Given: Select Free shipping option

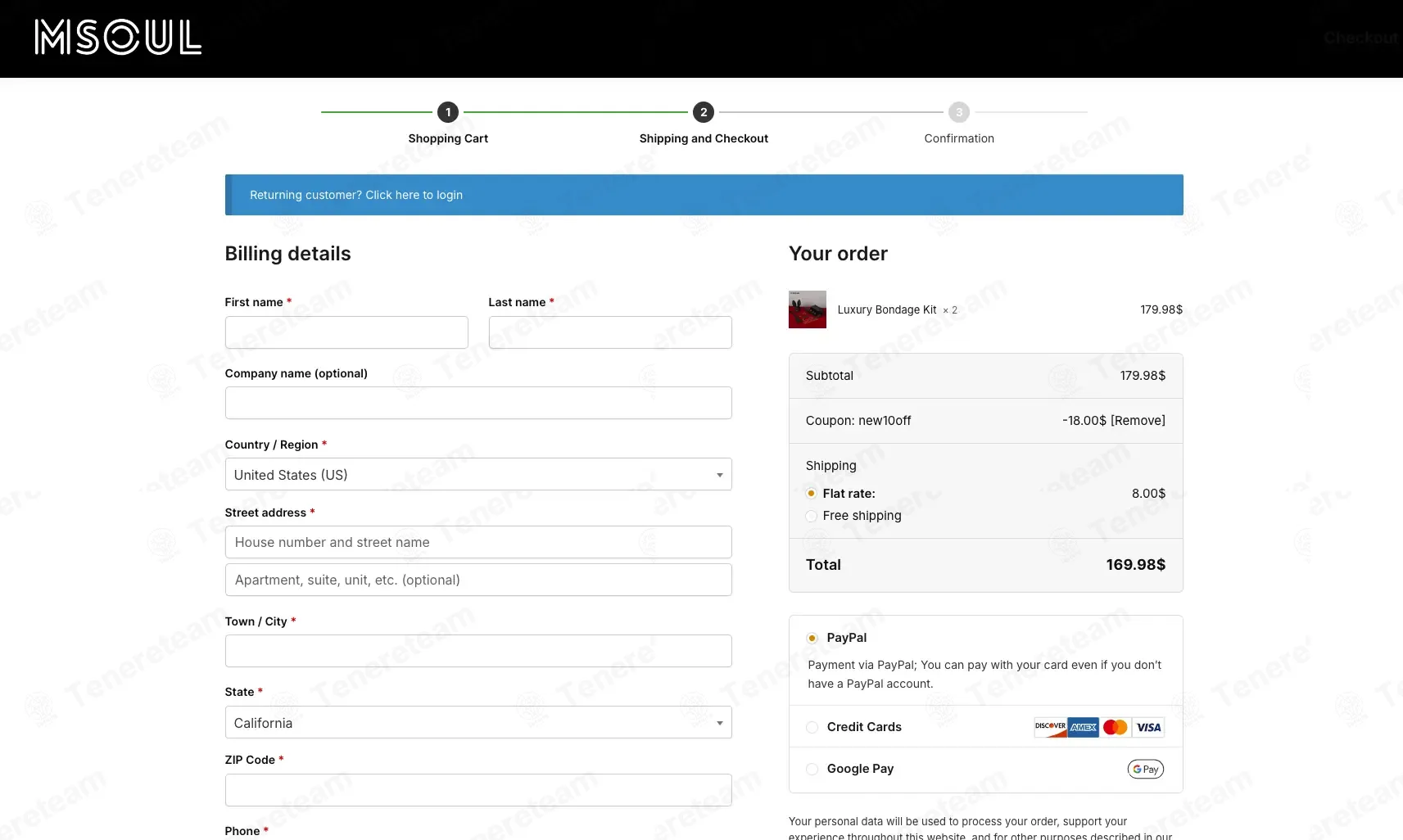Looking at the screenshot, I should click(811, 516).
